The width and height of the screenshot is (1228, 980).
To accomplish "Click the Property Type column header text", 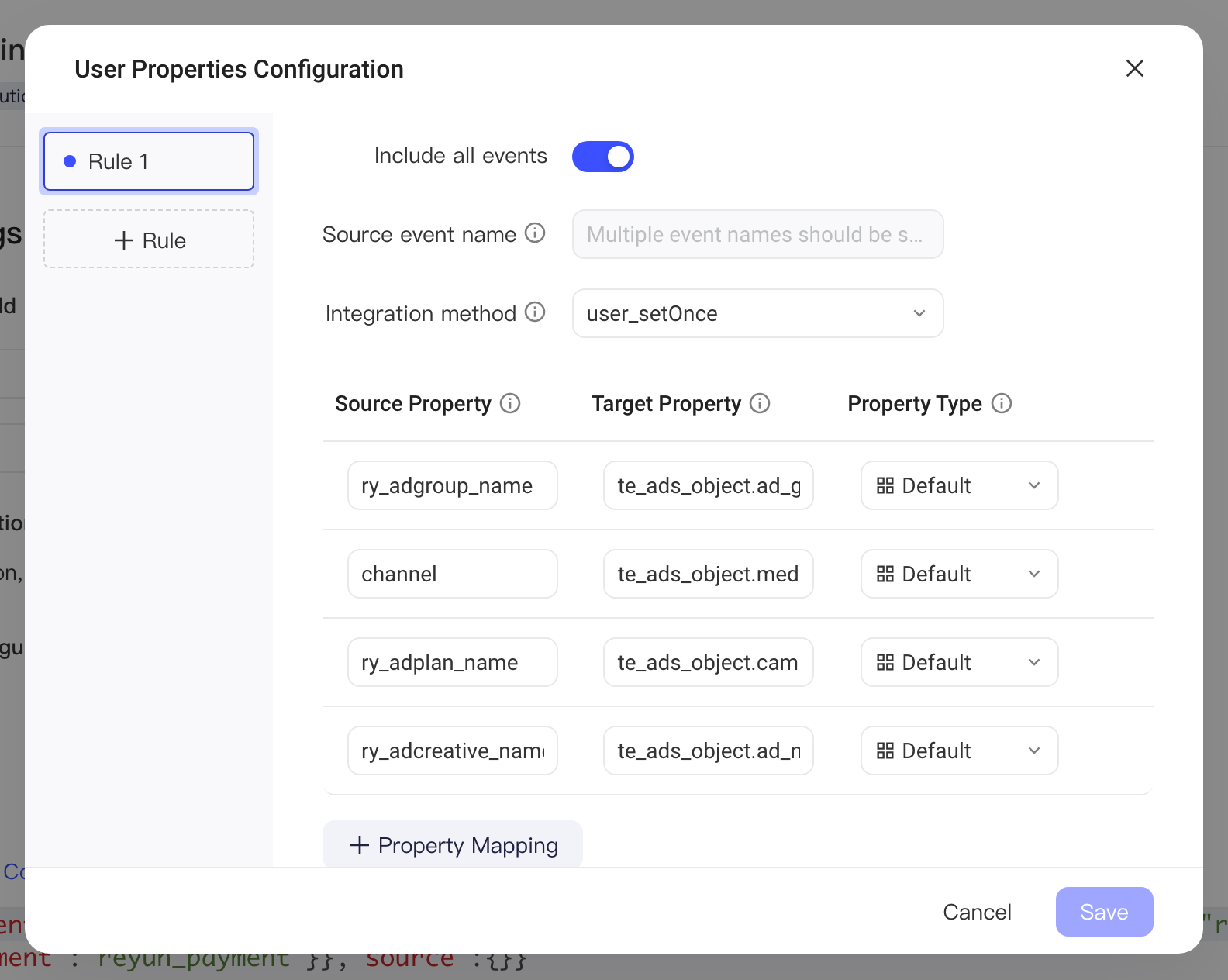I will pos(915,404).
